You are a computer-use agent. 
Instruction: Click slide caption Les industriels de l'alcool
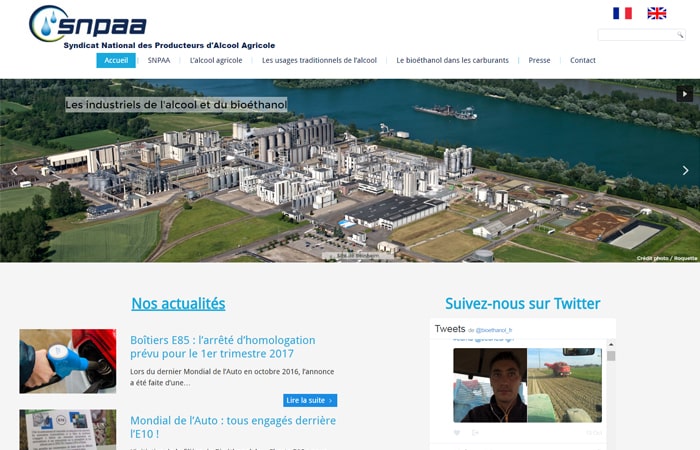[176, 105]
